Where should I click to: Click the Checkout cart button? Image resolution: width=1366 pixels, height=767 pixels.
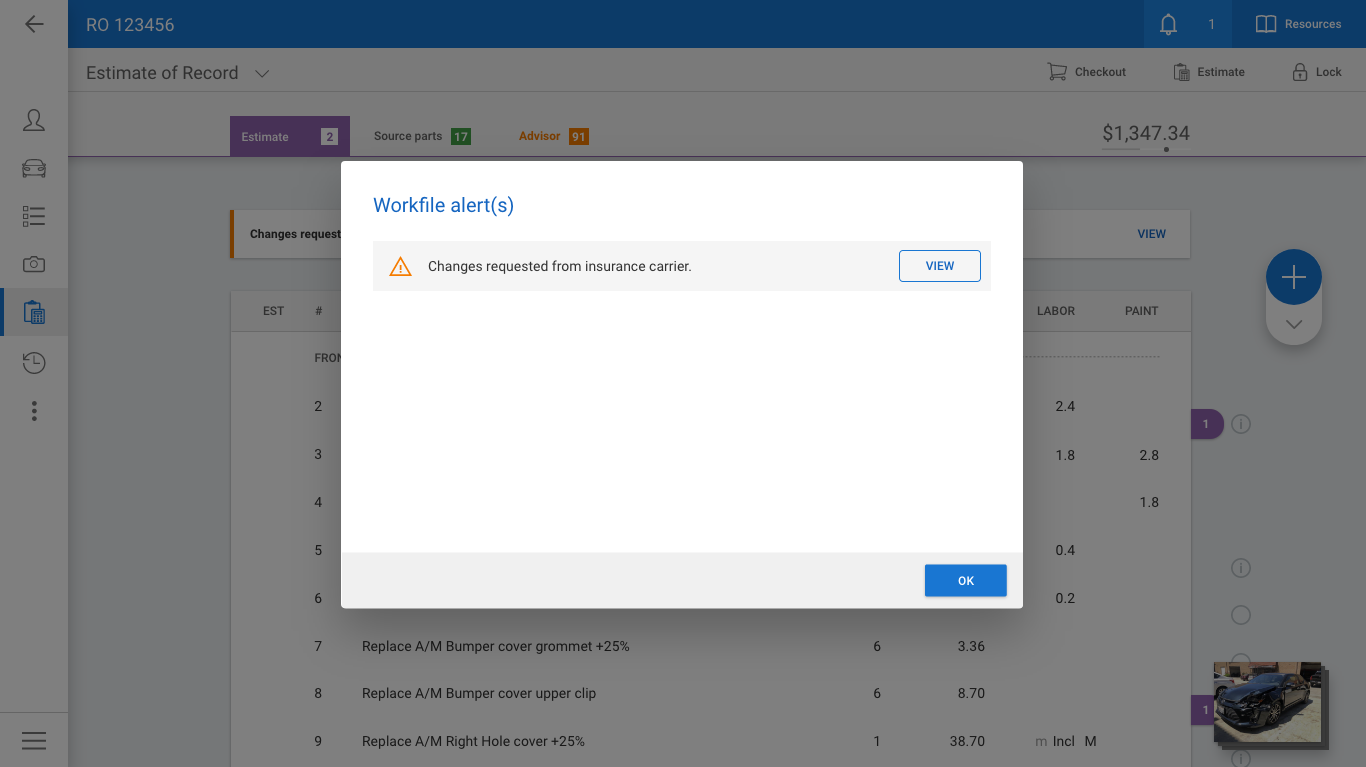1086,72
